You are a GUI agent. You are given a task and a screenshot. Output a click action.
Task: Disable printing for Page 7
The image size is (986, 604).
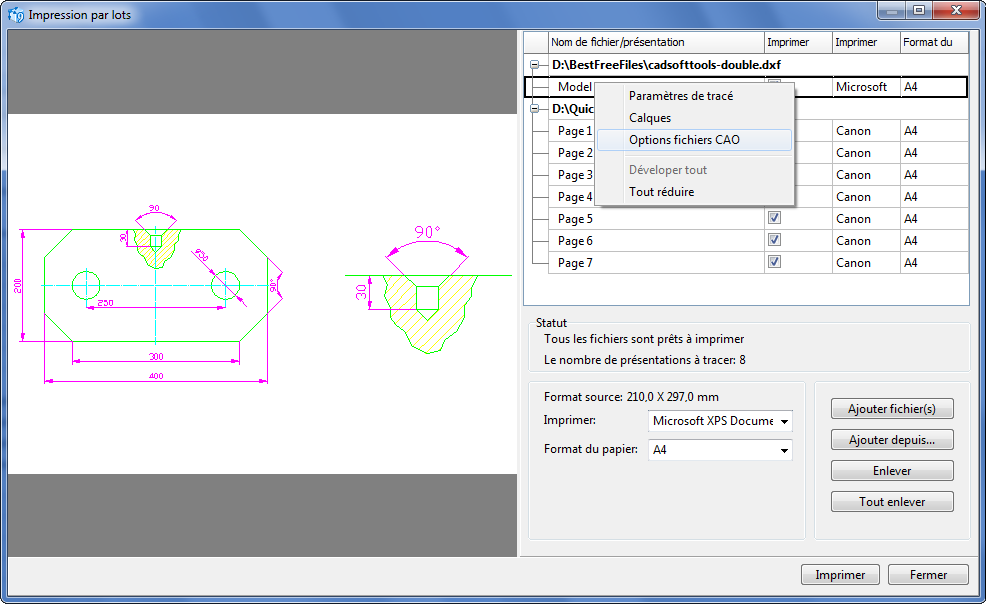click(x=773, y=262)
